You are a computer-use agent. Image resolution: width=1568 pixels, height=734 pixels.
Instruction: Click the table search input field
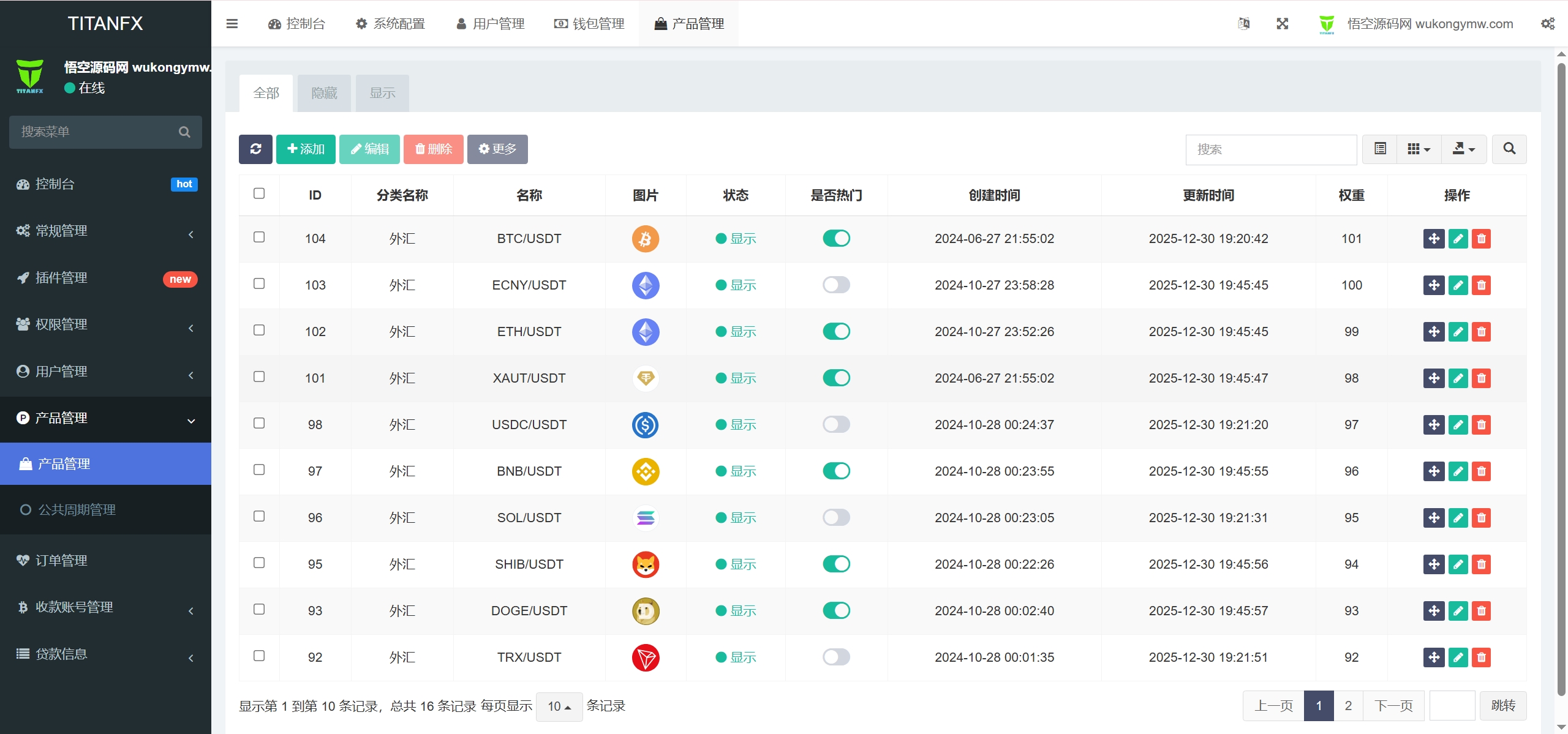[x=1271, y=149]
